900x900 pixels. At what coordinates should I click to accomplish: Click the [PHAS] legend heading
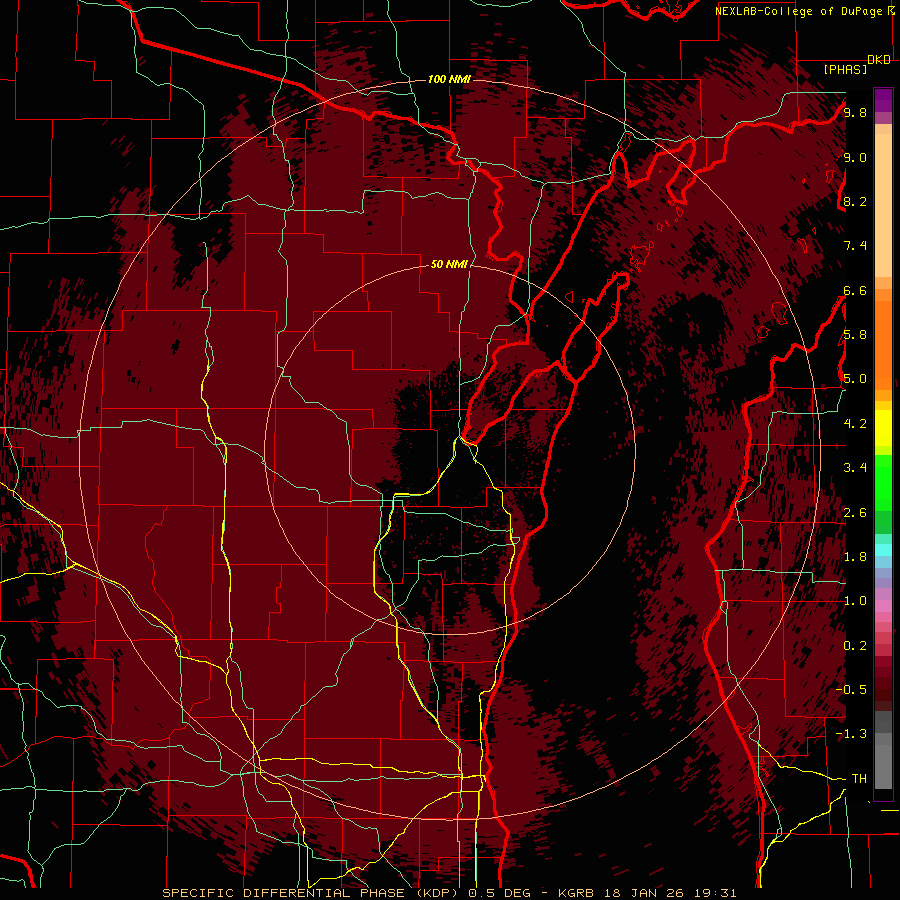pos(845,69)
